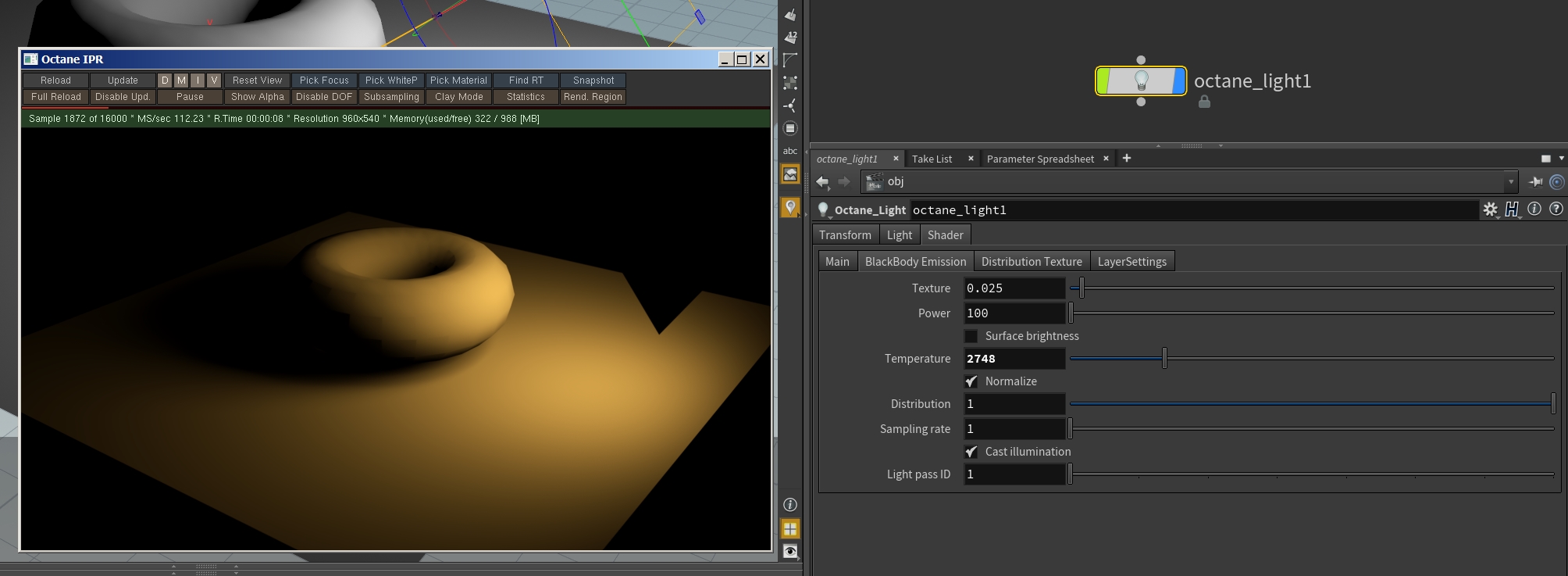Click the Distribution slider handle
This screenshot has width=1568, height=576.
pos(1553,404)
